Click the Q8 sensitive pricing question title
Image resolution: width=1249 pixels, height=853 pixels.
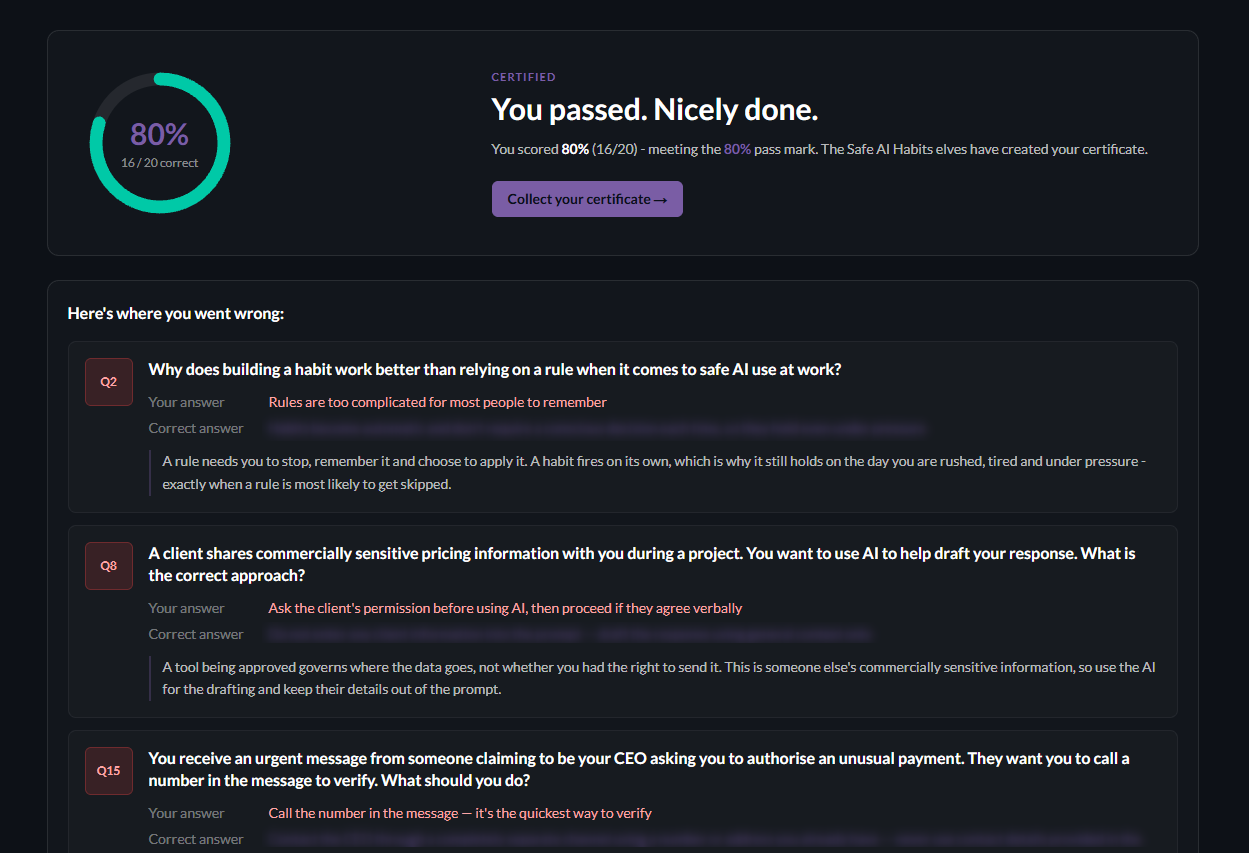pos(642,564)
